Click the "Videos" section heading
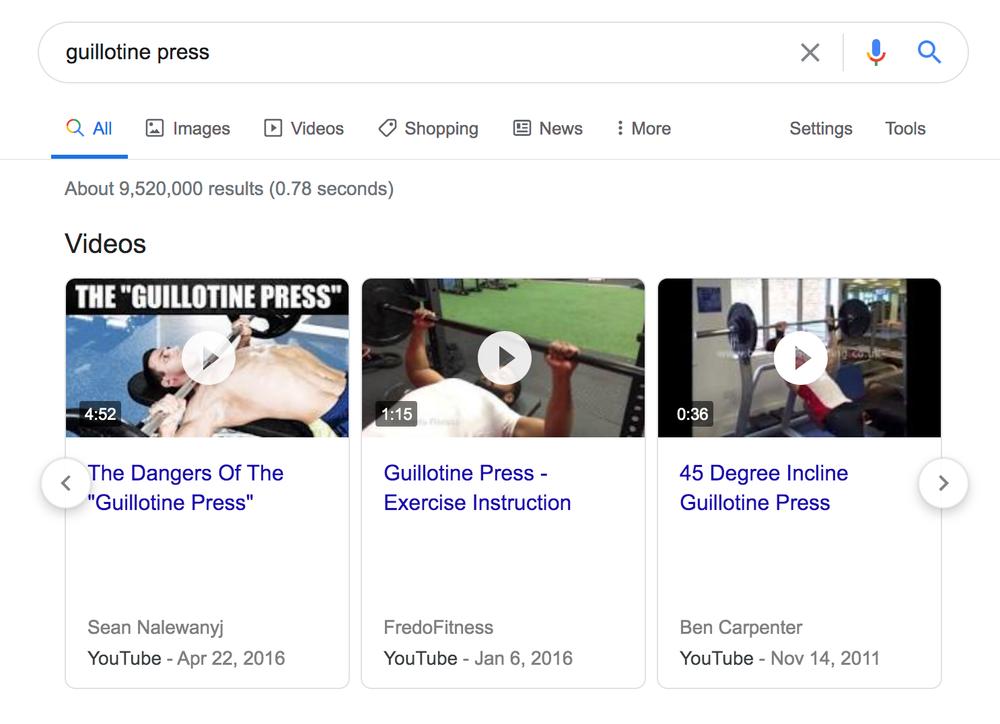 [x=105, y=244]
